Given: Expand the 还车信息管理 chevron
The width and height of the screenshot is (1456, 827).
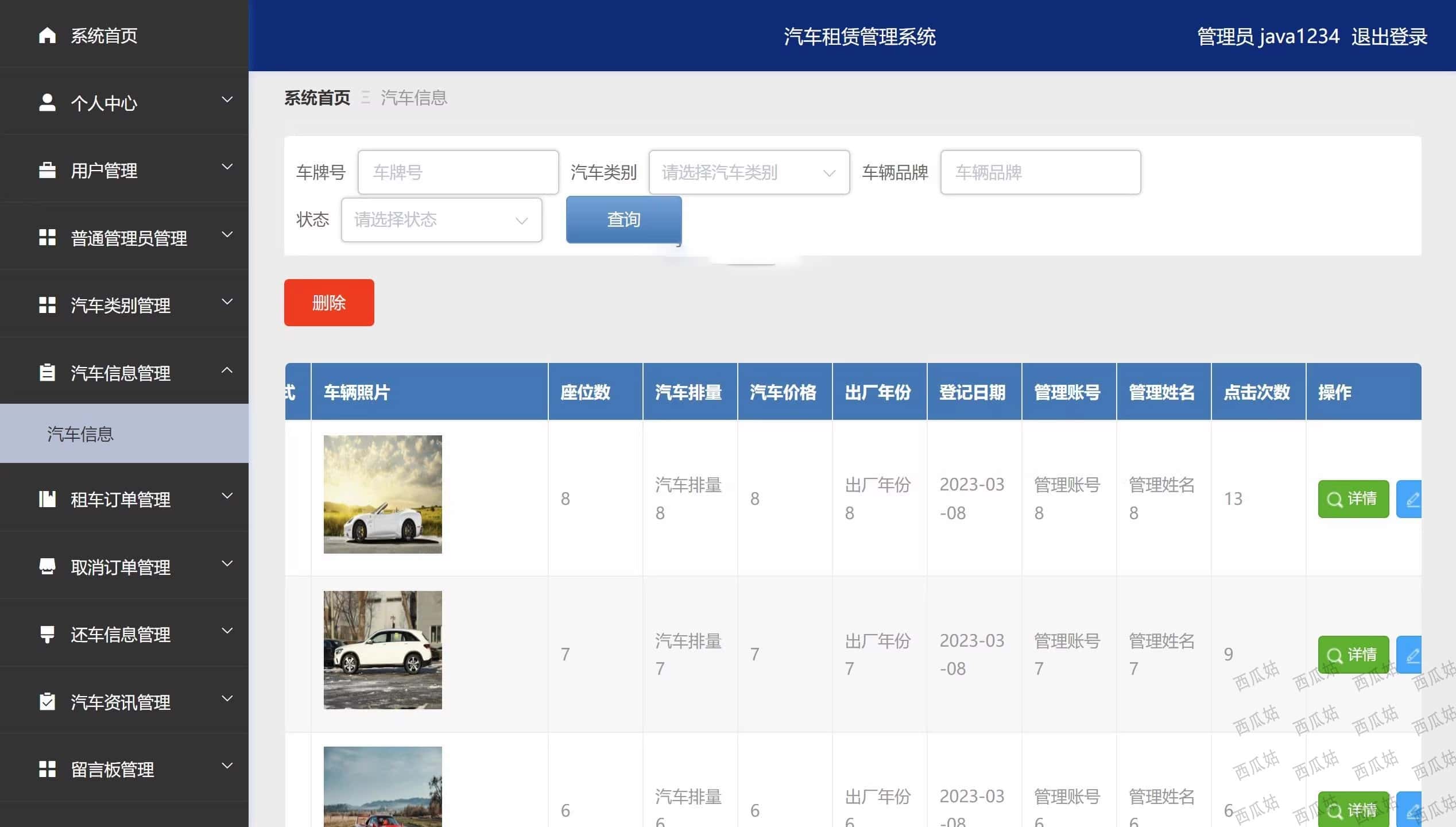Looking at the screenshot, I should point(227,631).
